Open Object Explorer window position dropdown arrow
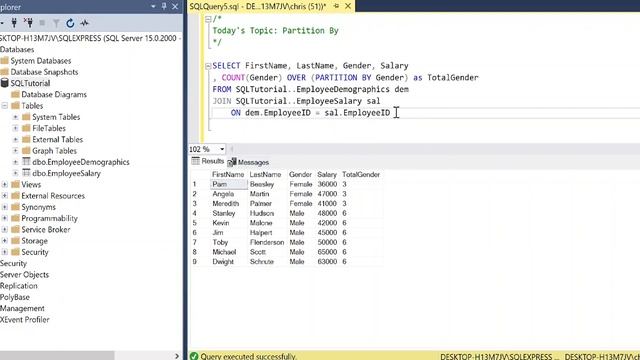 coord(153,7)
